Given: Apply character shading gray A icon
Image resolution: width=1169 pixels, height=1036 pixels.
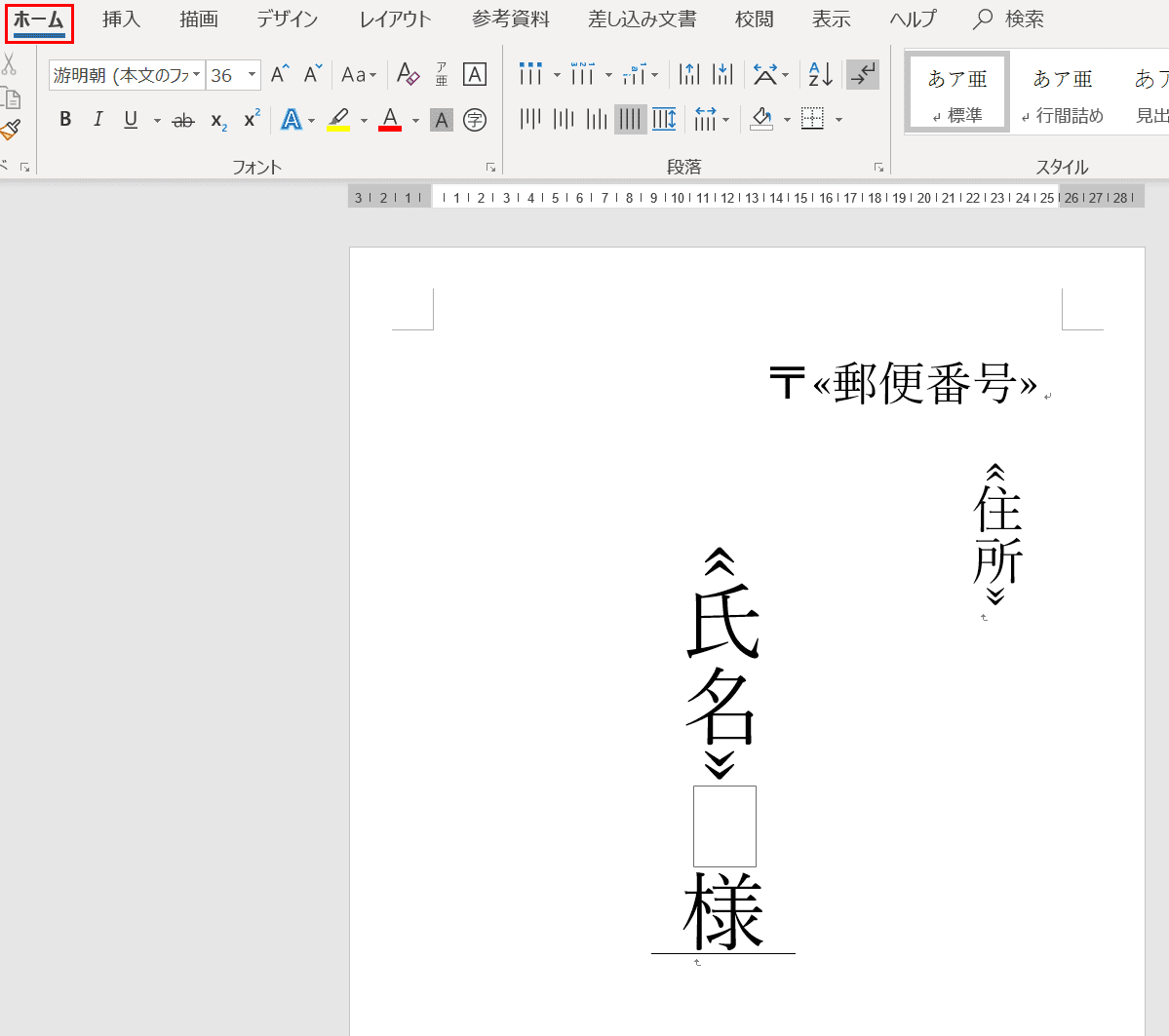Looking at the screenshot, I should click(x=442, y=119).
